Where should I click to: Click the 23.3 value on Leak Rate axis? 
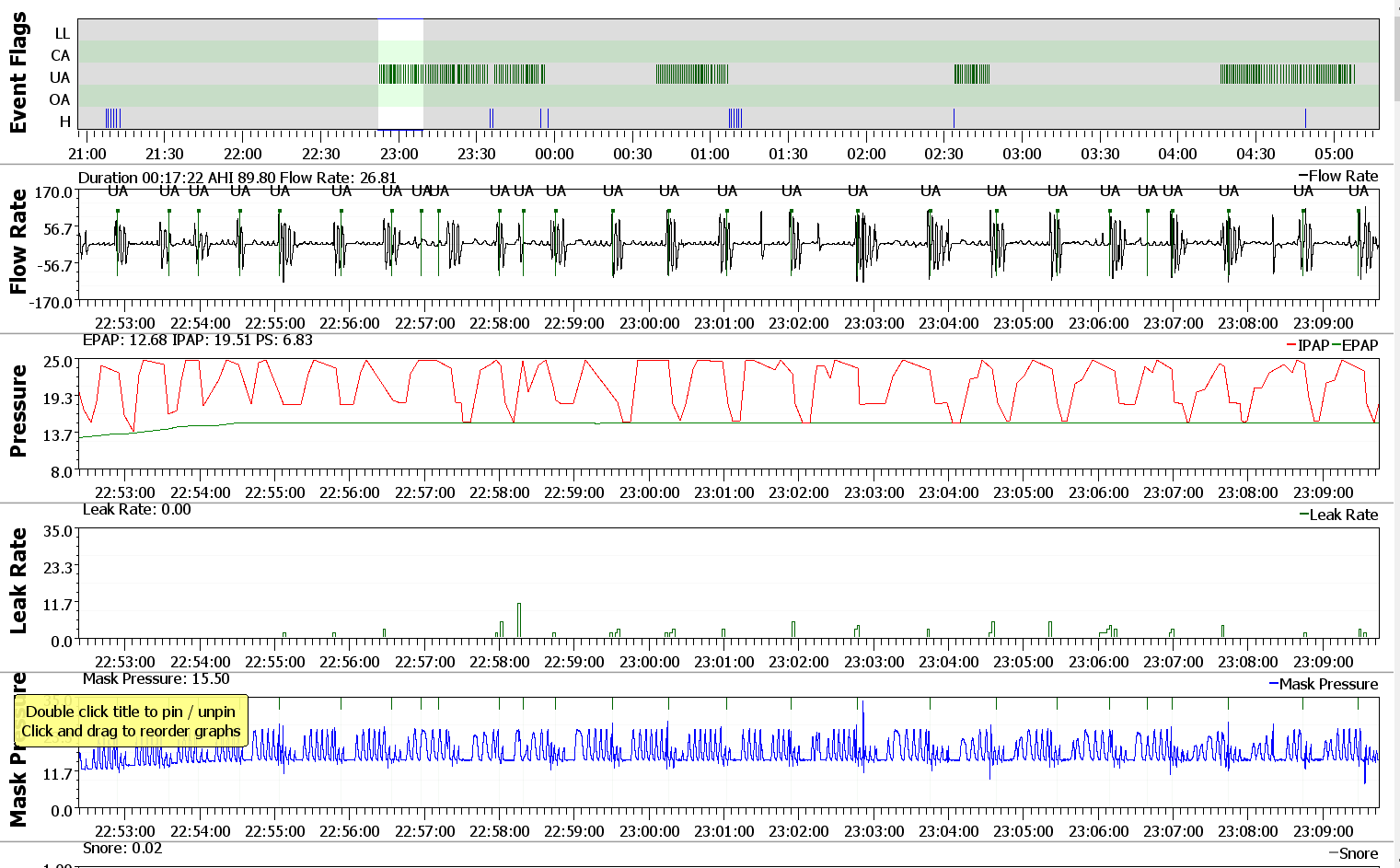click(58, 568)
